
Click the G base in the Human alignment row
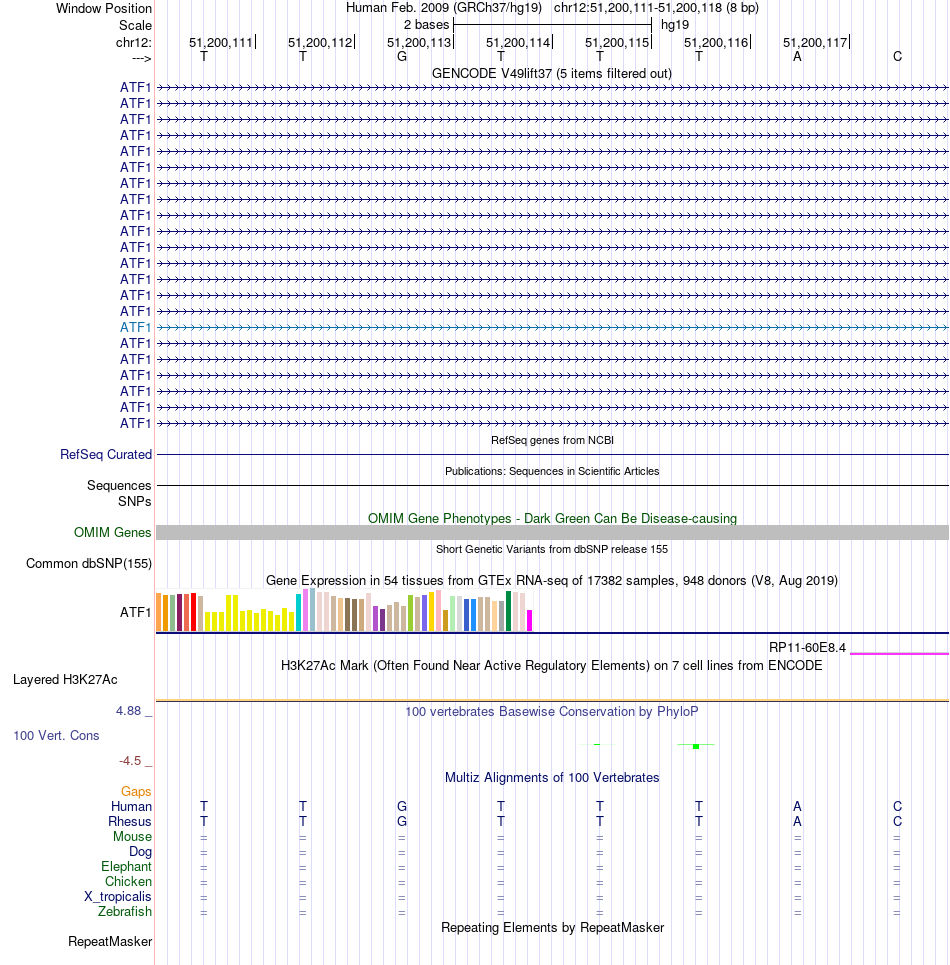402,806
